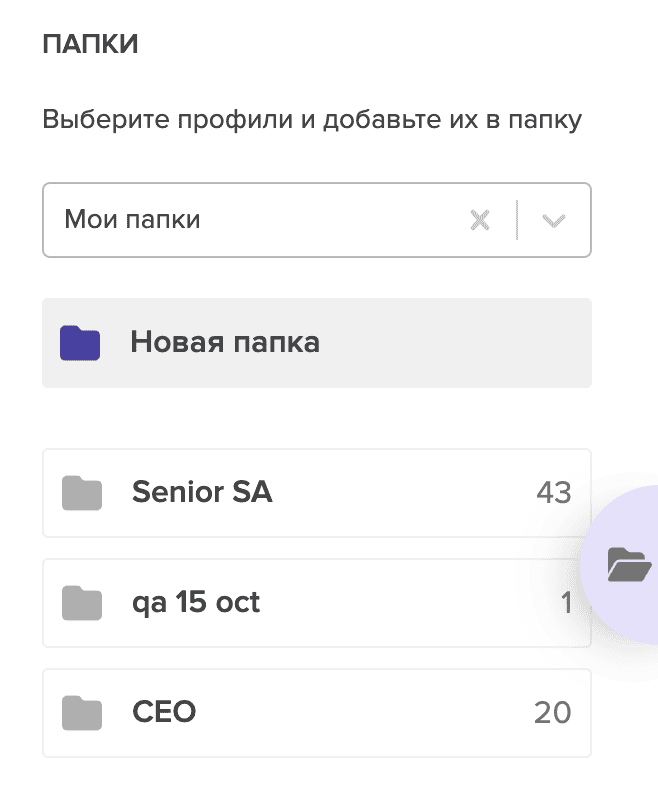Click the Senior SA profile count 43

(553, 493)
